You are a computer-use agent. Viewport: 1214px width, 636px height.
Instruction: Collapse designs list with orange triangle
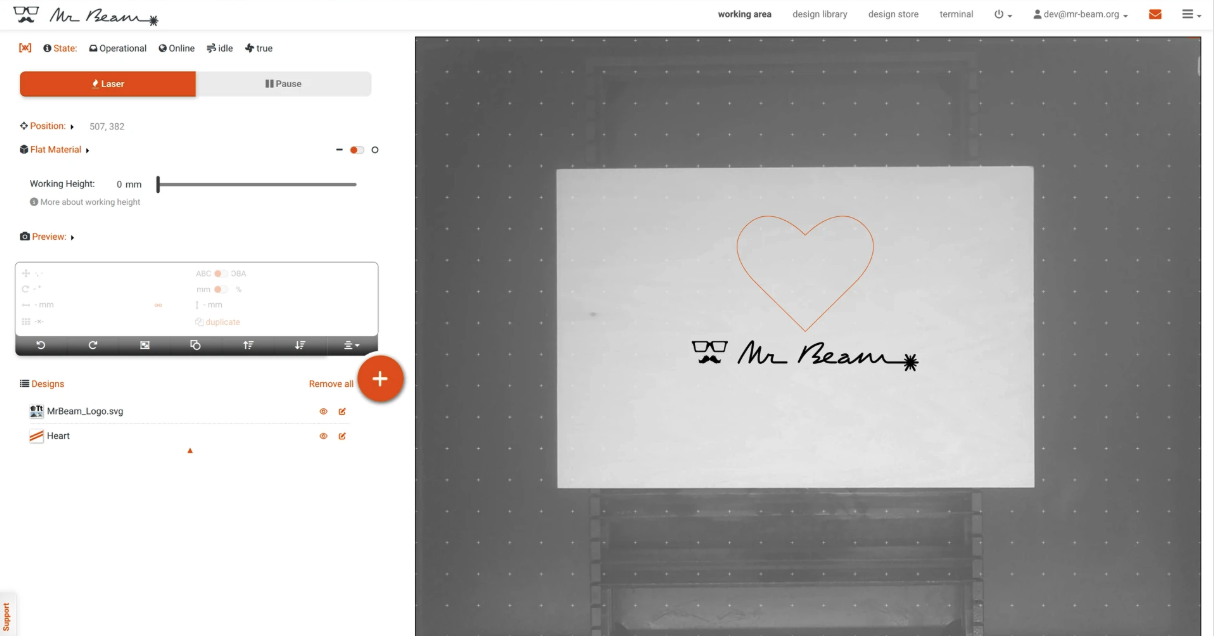[x=190, y=451]
